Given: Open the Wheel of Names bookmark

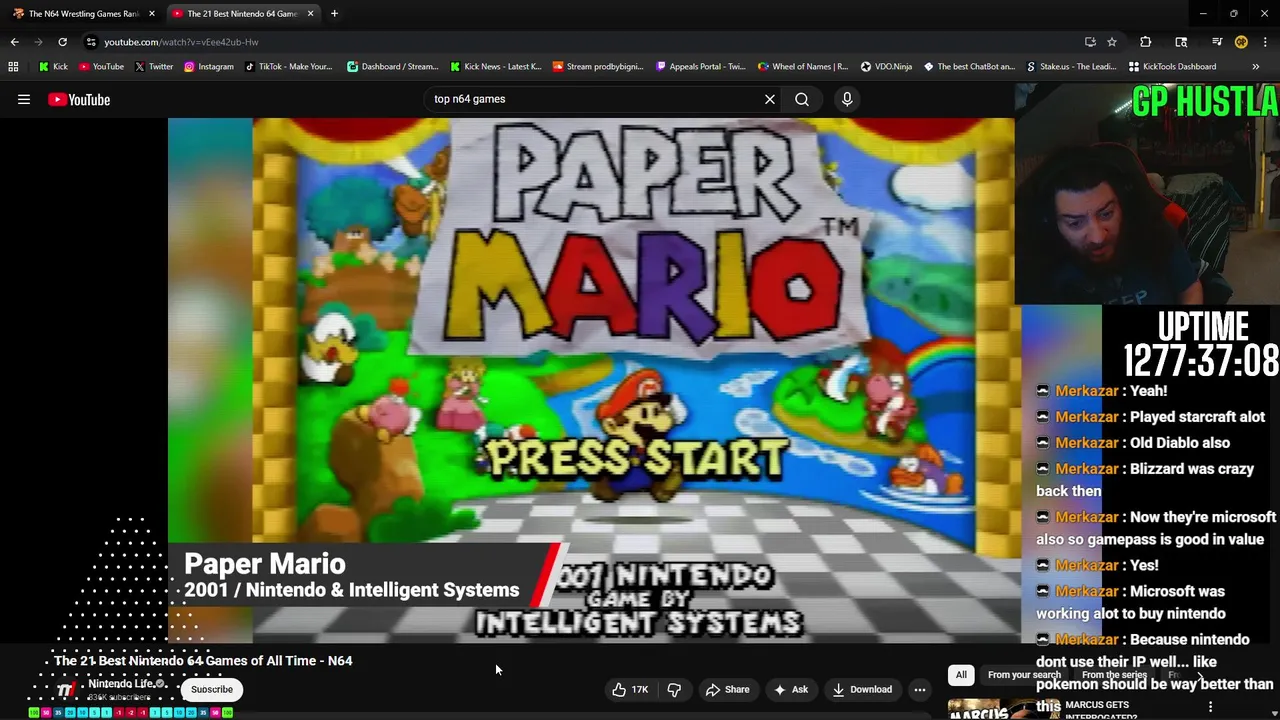Looking at the screenshot, I should click(803, 67).
